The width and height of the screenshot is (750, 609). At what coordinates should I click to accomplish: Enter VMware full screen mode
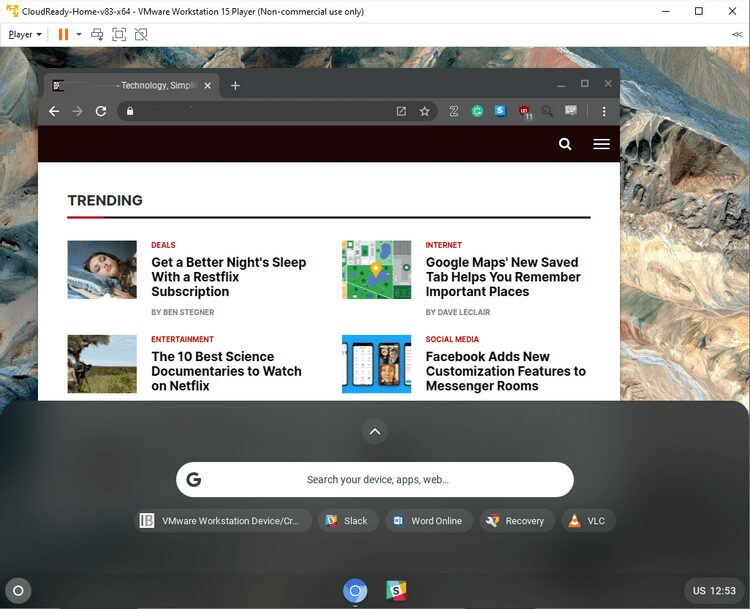[119, 34]
